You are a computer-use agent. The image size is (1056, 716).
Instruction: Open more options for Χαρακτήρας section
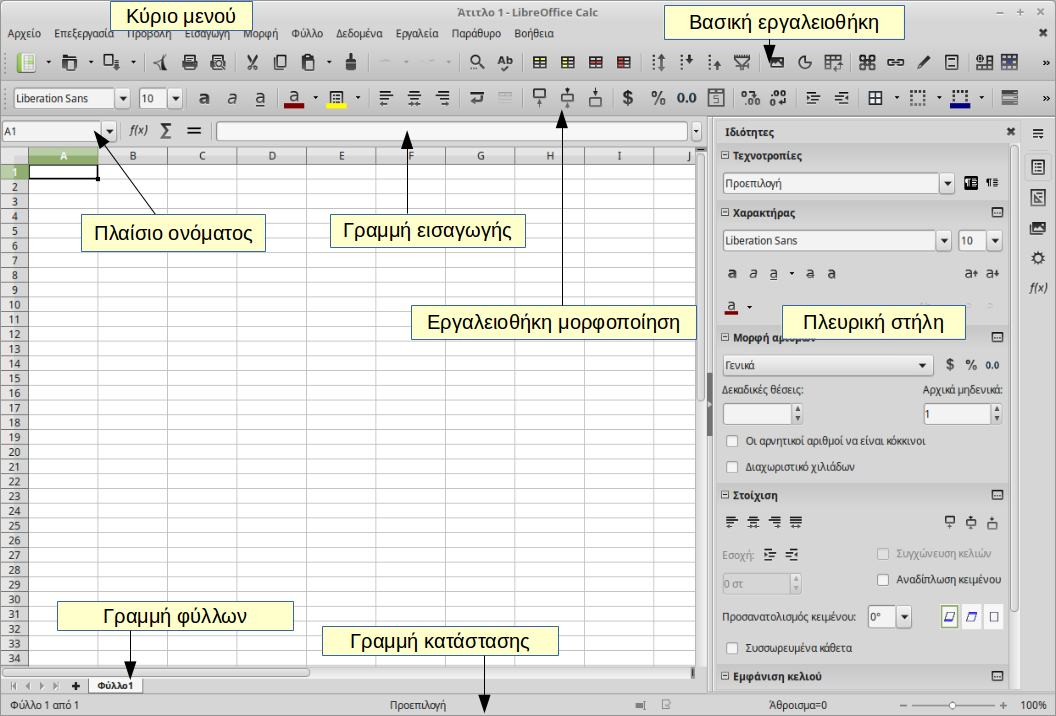click(x=997, y=212)
